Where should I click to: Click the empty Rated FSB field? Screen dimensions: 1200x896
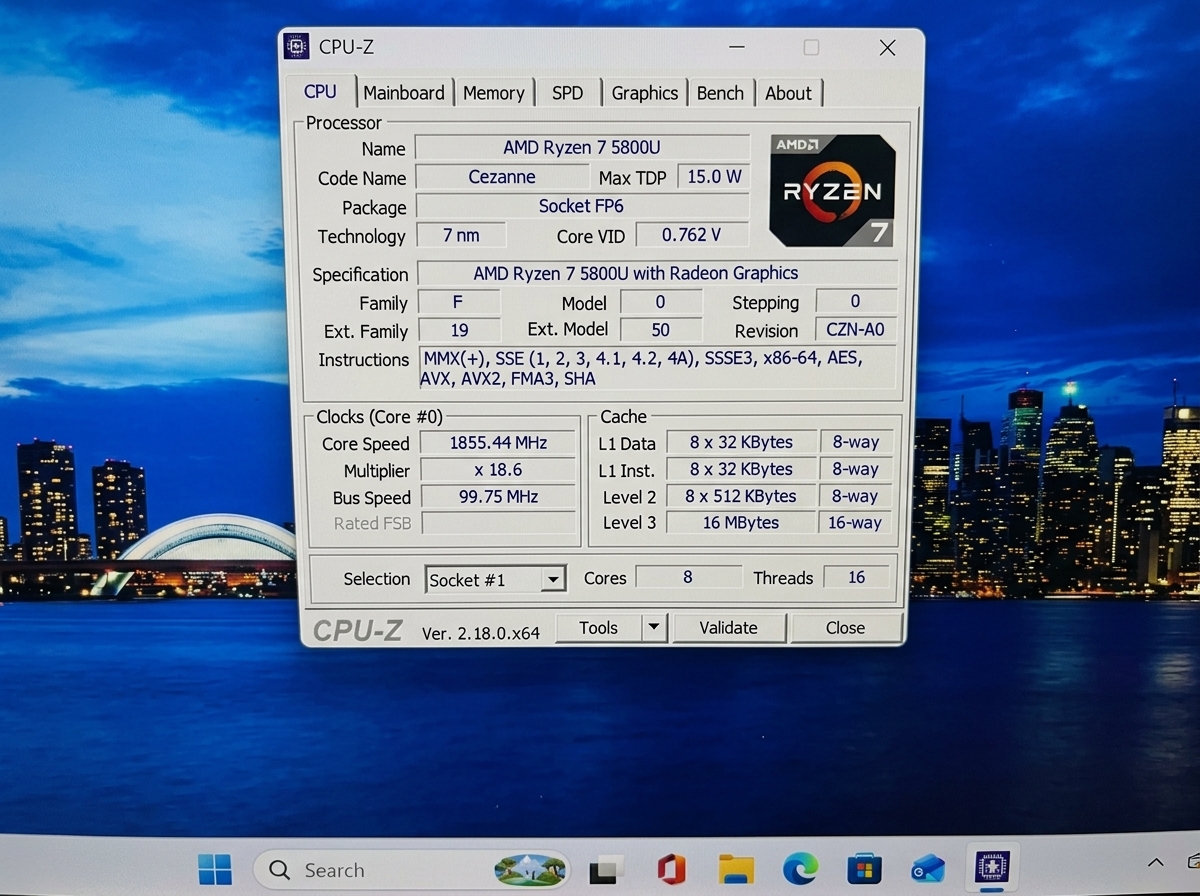point(499,523)
